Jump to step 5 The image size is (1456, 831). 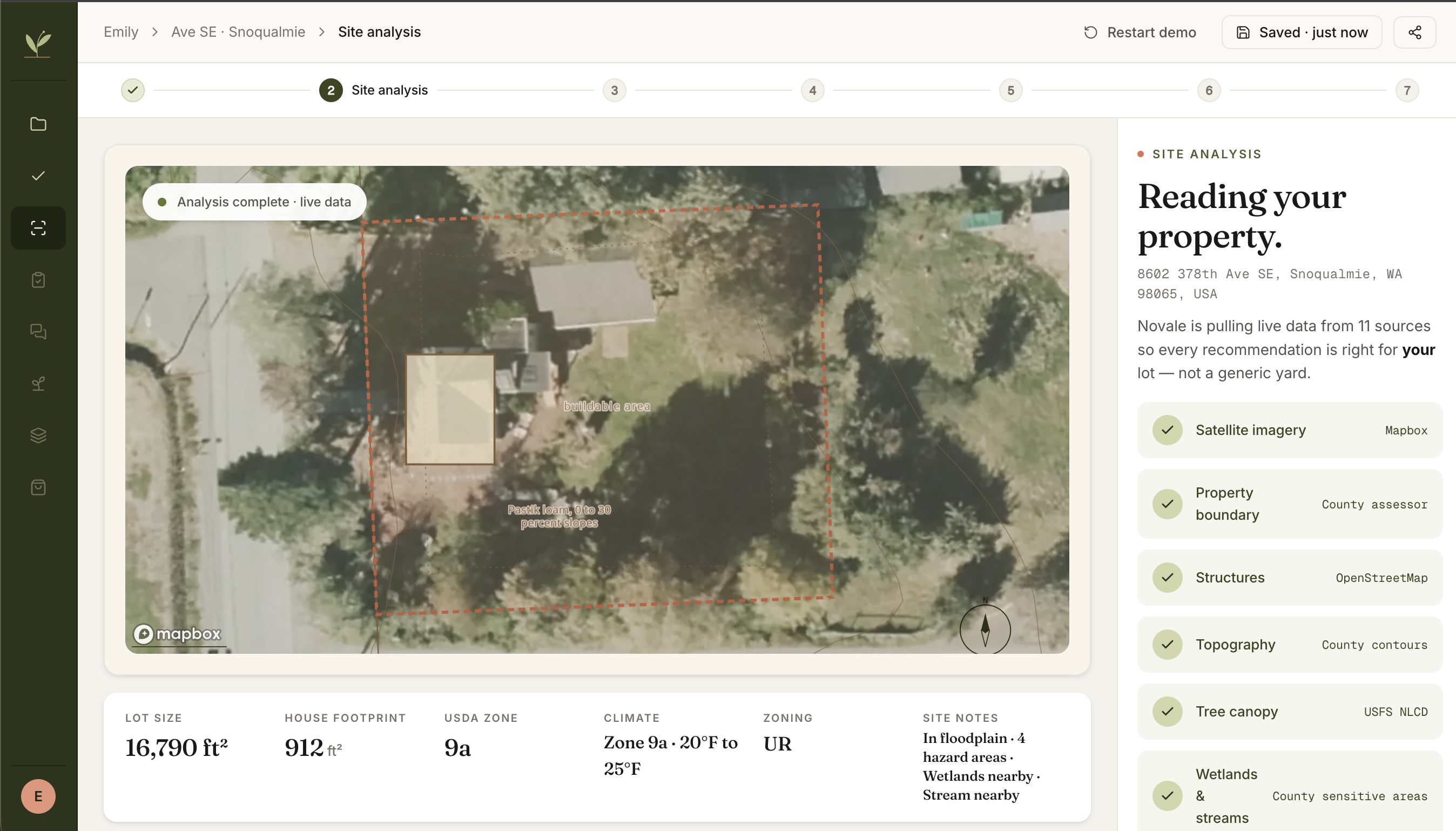(1010, 90)
